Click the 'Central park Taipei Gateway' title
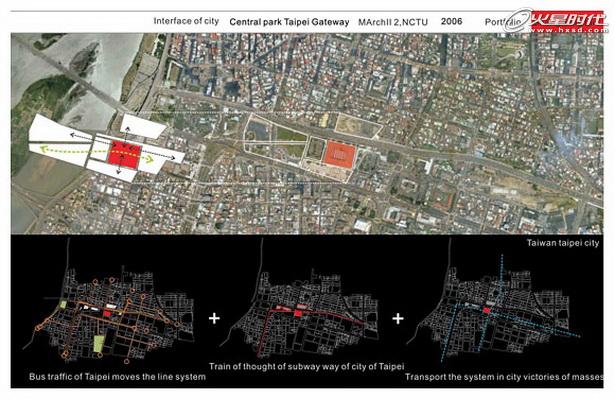Image resolution: width=615 pixels, height=399 pixels. [289, 22]
